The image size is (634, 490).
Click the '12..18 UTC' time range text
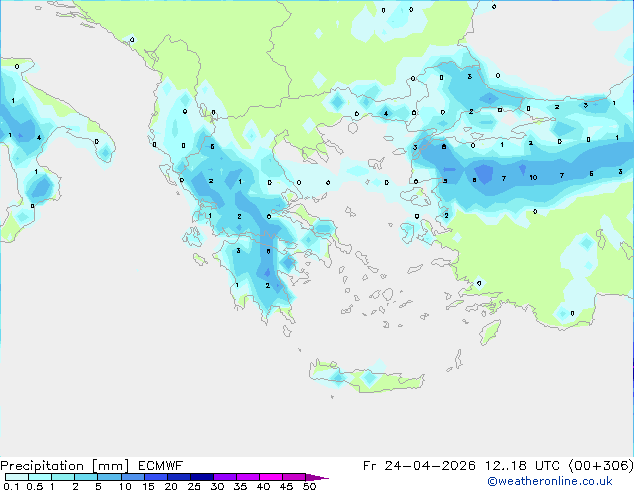(x=523, y=466)
